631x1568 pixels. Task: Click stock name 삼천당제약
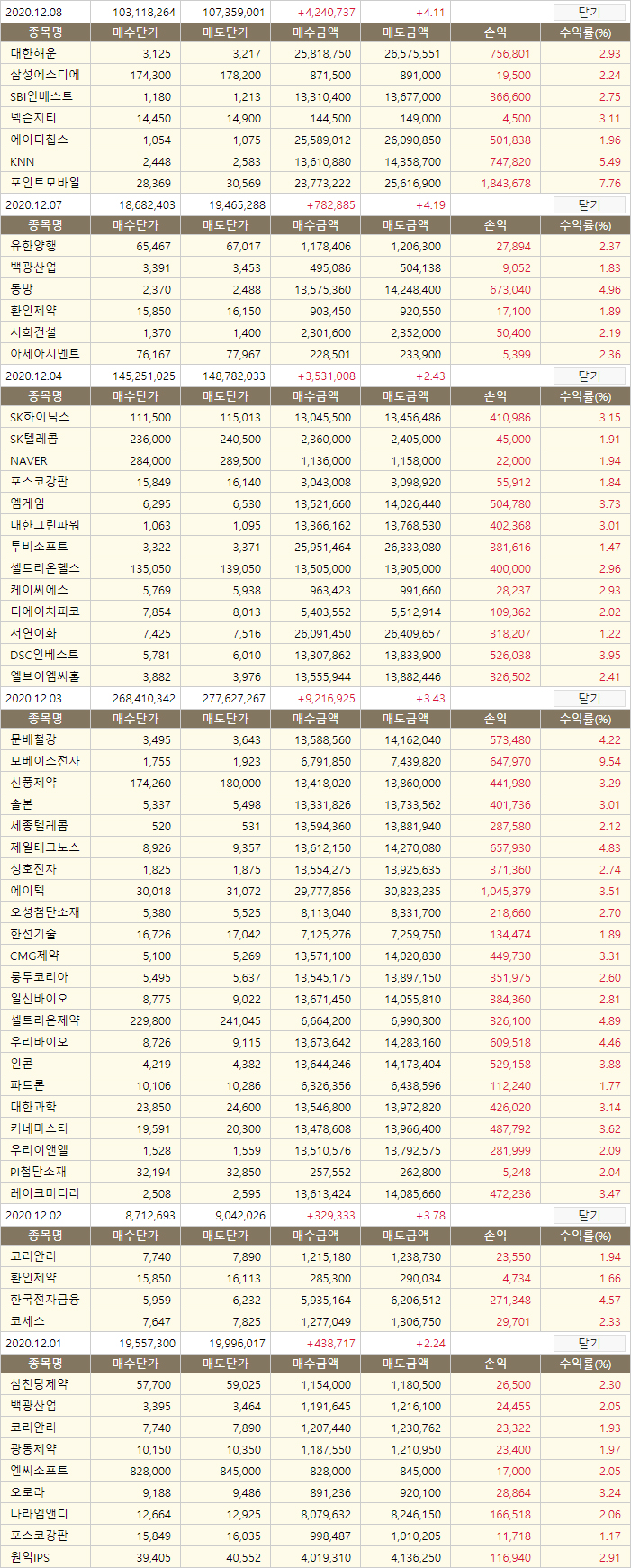tap(39, 1384)
